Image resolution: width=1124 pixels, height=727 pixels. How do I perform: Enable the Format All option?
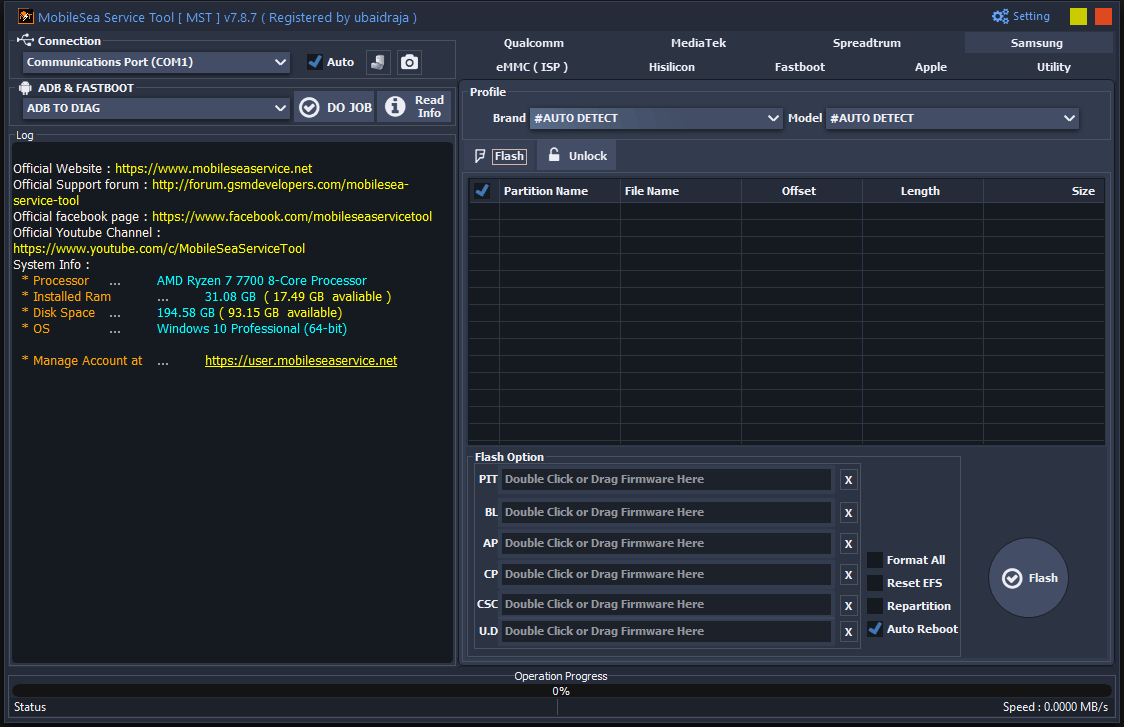[x=874, y=560]
